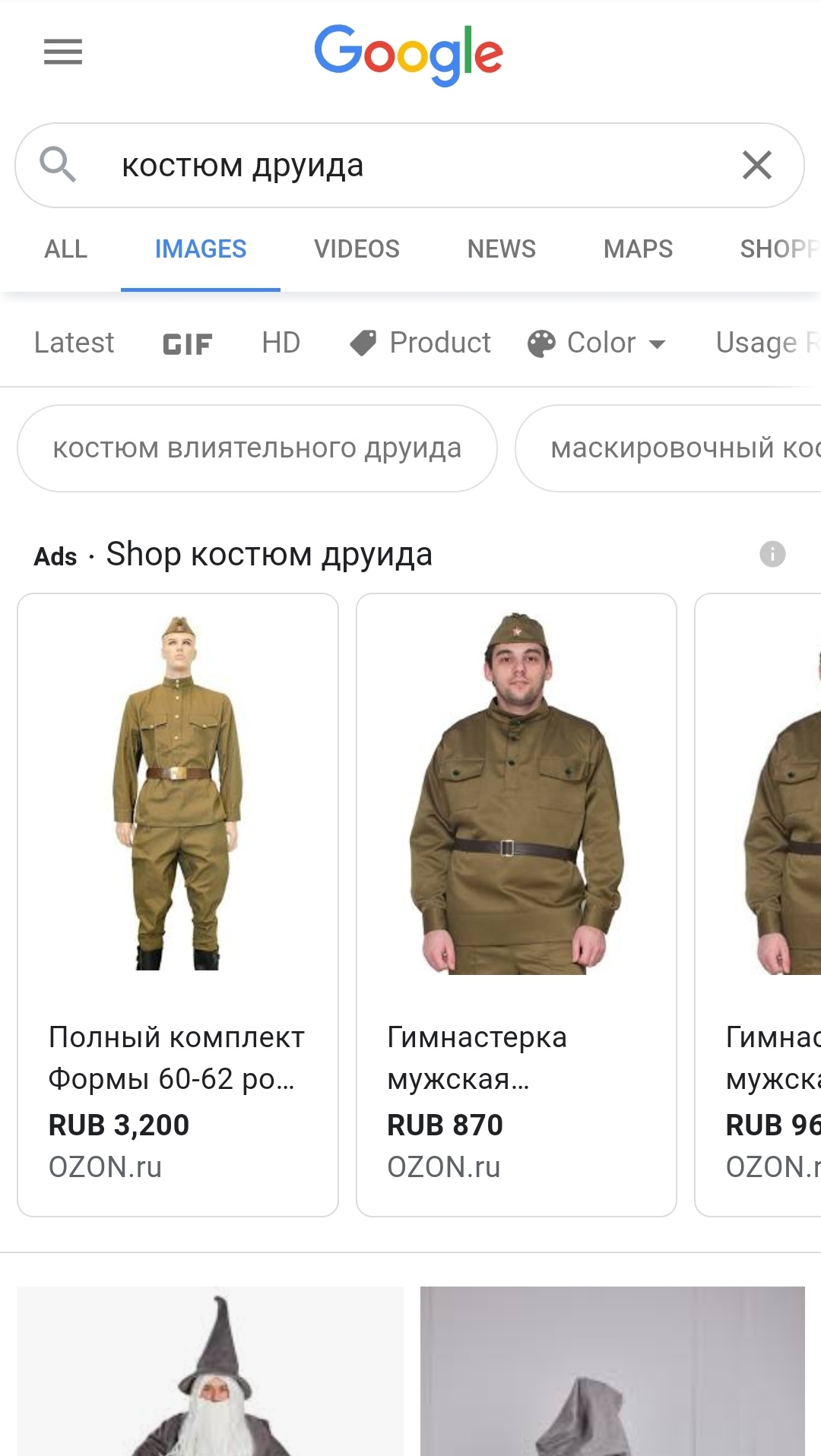Enable the HD filter
Image resolution: width=821 pixels, height=1456 pixels.
(x=281, y=343)
